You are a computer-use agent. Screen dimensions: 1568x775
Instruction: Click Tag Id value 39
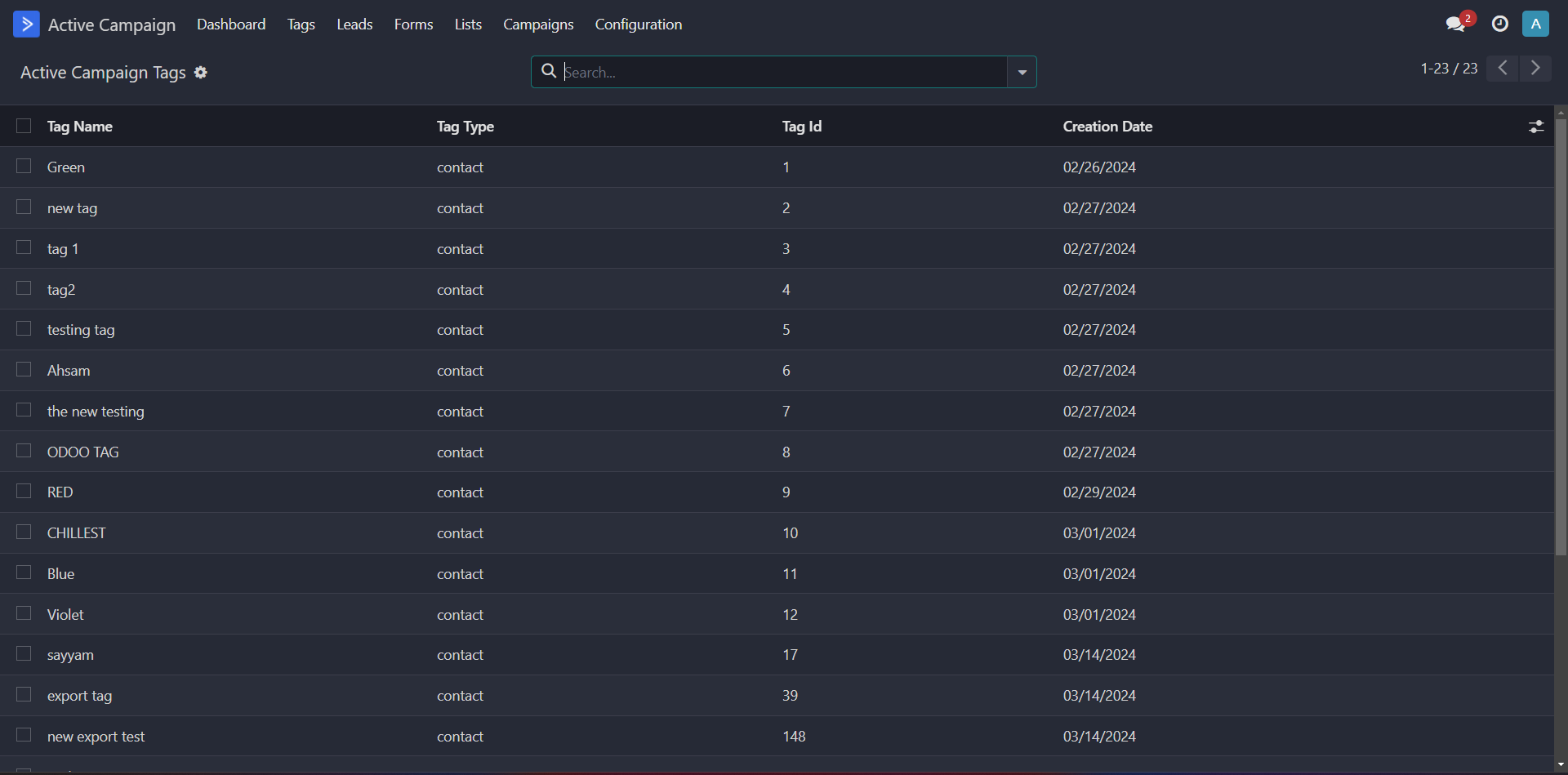(x=790, y=696)
